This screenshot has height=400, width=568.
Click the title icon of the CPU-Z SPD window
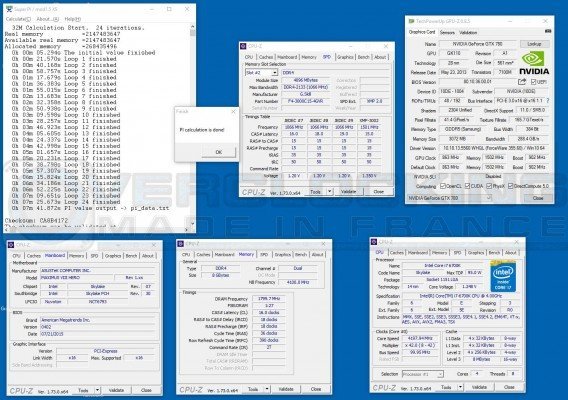[x=243, y=46]
